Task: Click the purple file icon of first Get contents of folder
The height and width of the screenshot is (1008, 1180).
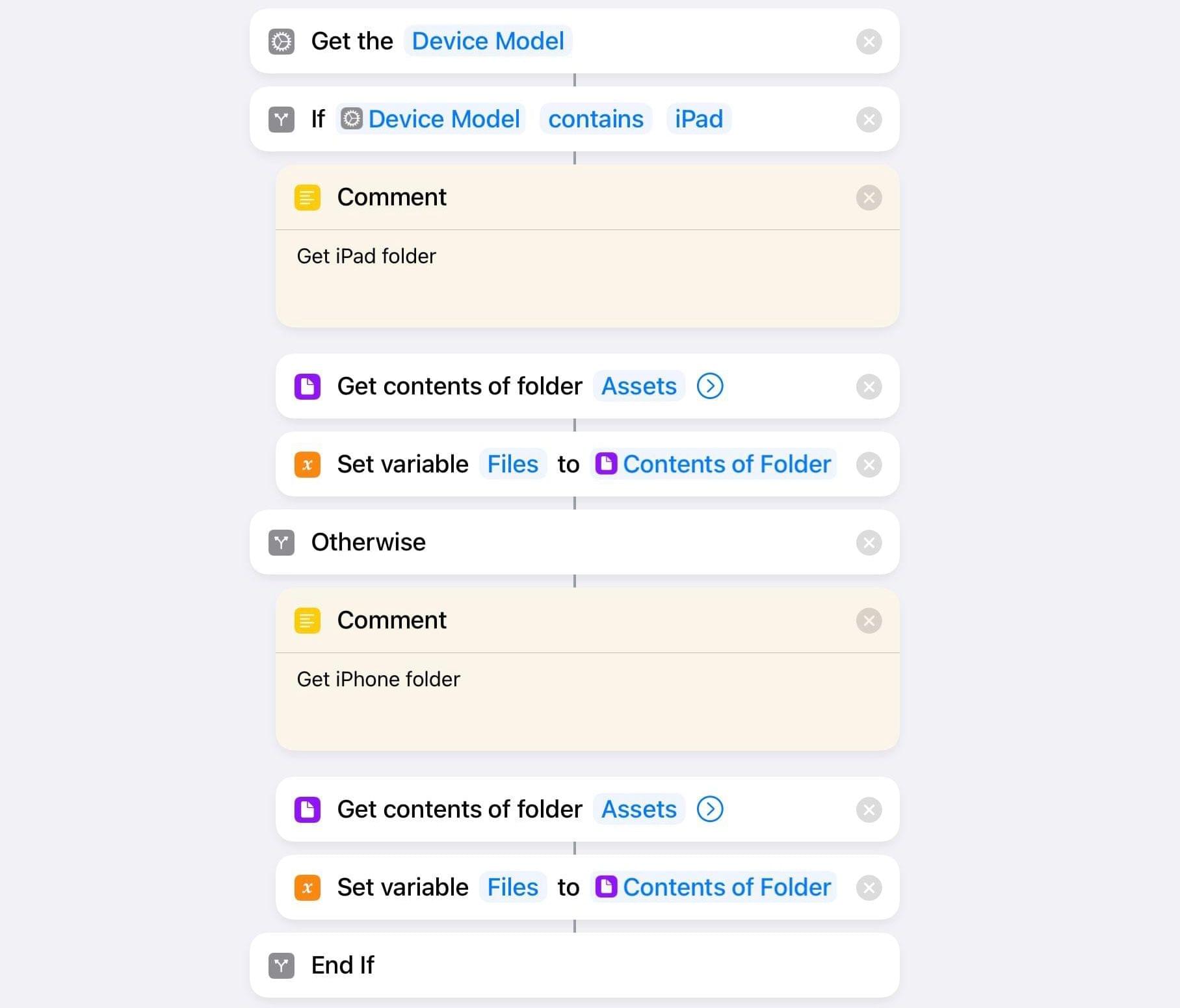Action: pos(308,387)
